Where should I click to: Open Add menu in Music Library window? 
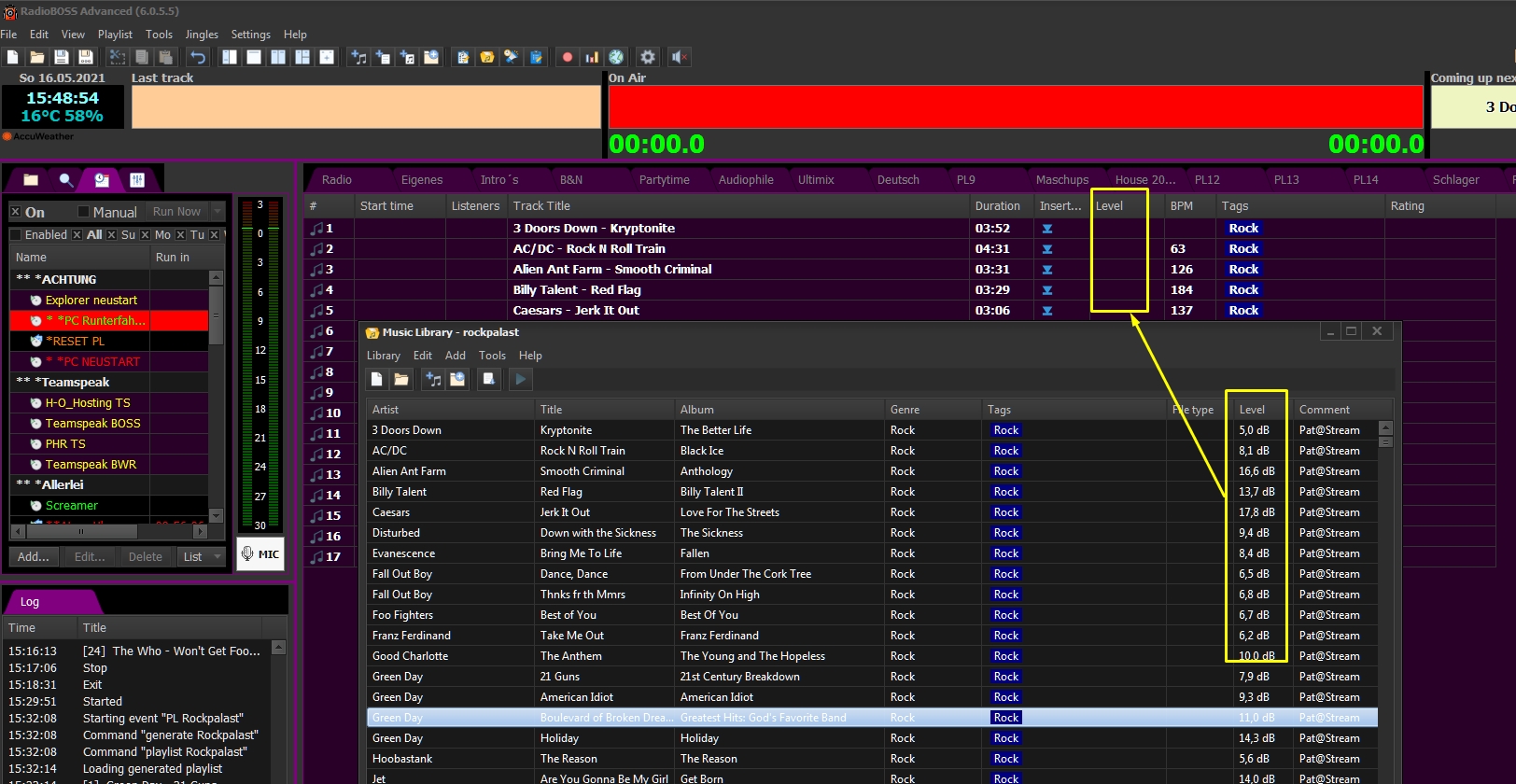click(456, 356)
